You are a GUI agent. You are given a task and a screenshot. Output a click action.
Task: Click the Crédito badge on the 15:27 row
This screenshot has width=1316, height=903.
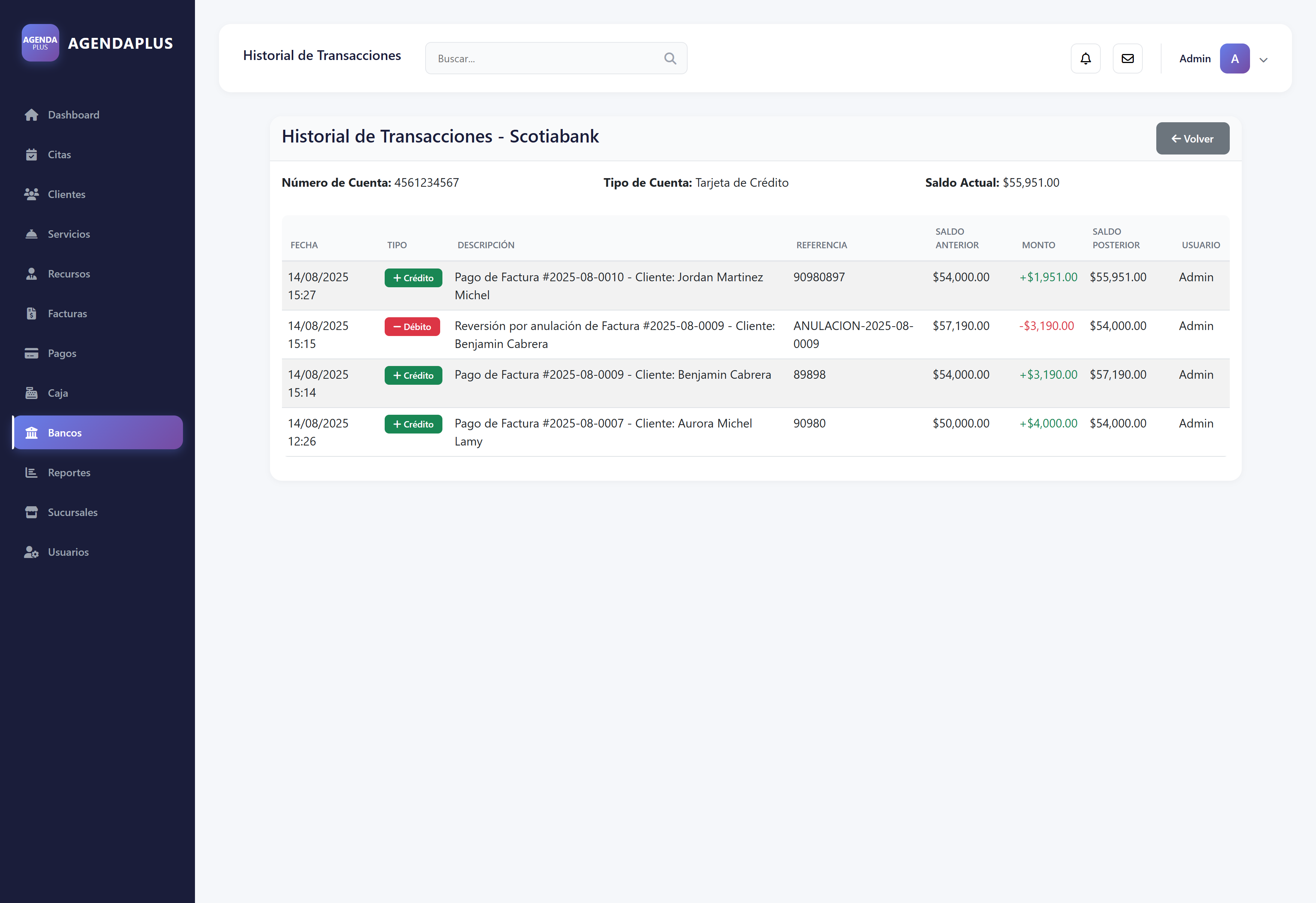(413, 278)
